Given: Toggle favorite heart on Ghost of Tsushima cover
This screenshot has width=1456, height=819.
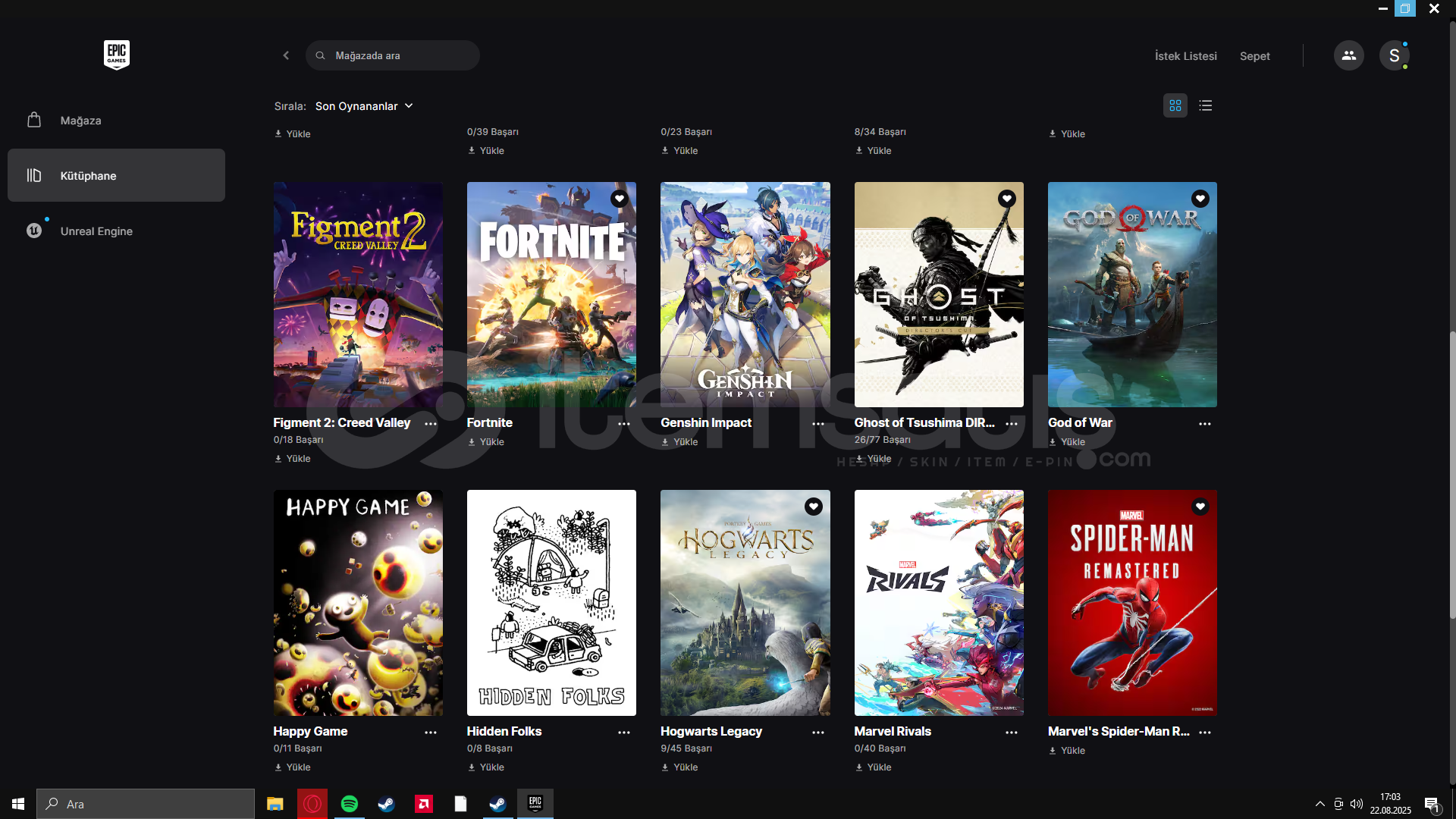Looking at the screenshot, I should (1007, 199).
